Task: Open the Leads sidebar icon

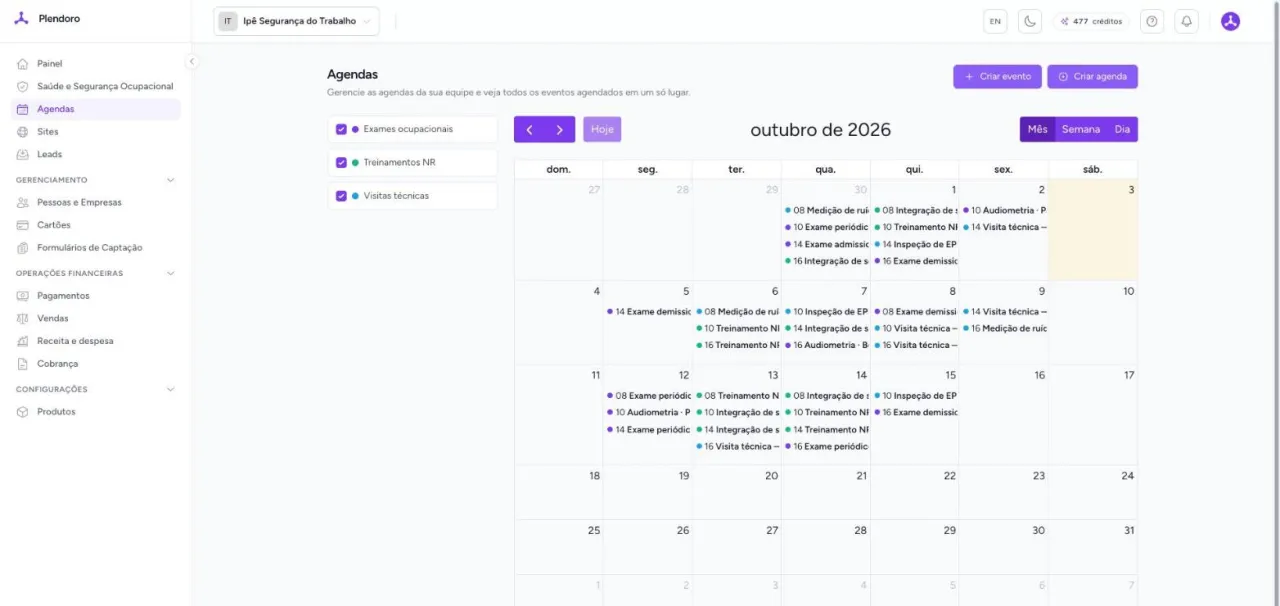Action: click(x=23, y=155)
